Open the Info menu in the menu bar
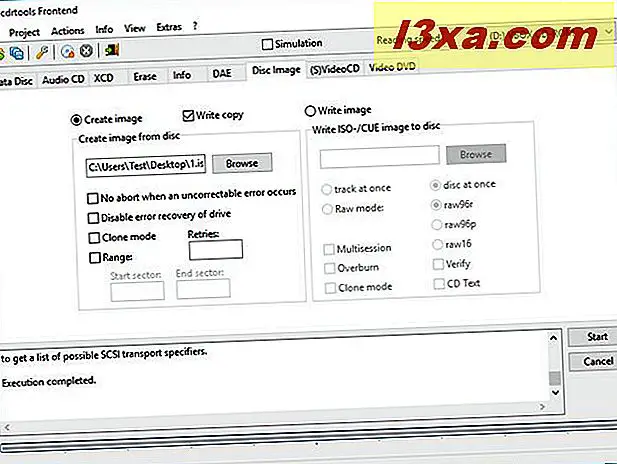The width and height of the screenshot is (617, 464). (x=104, y=30)
